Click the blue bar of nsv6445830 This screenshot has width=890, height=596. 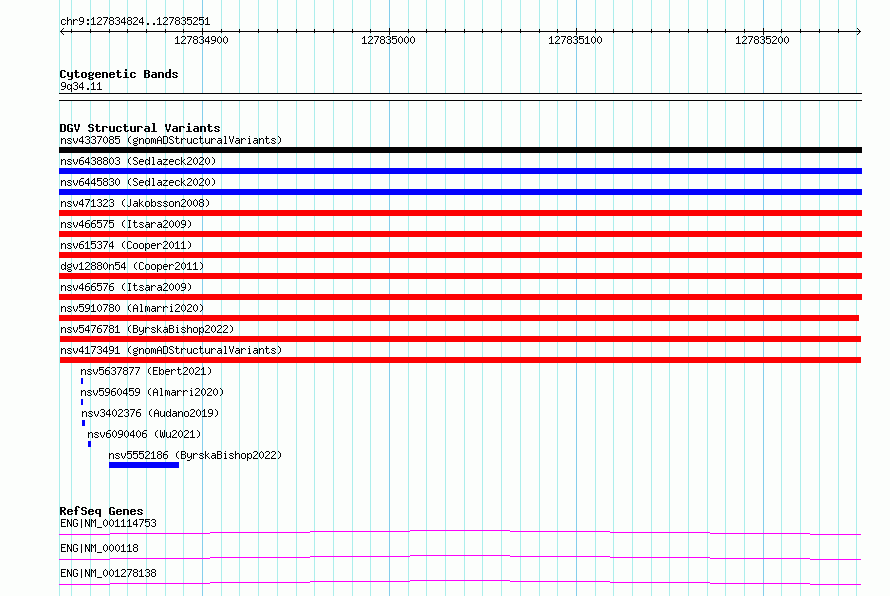(x=460, y=192)
